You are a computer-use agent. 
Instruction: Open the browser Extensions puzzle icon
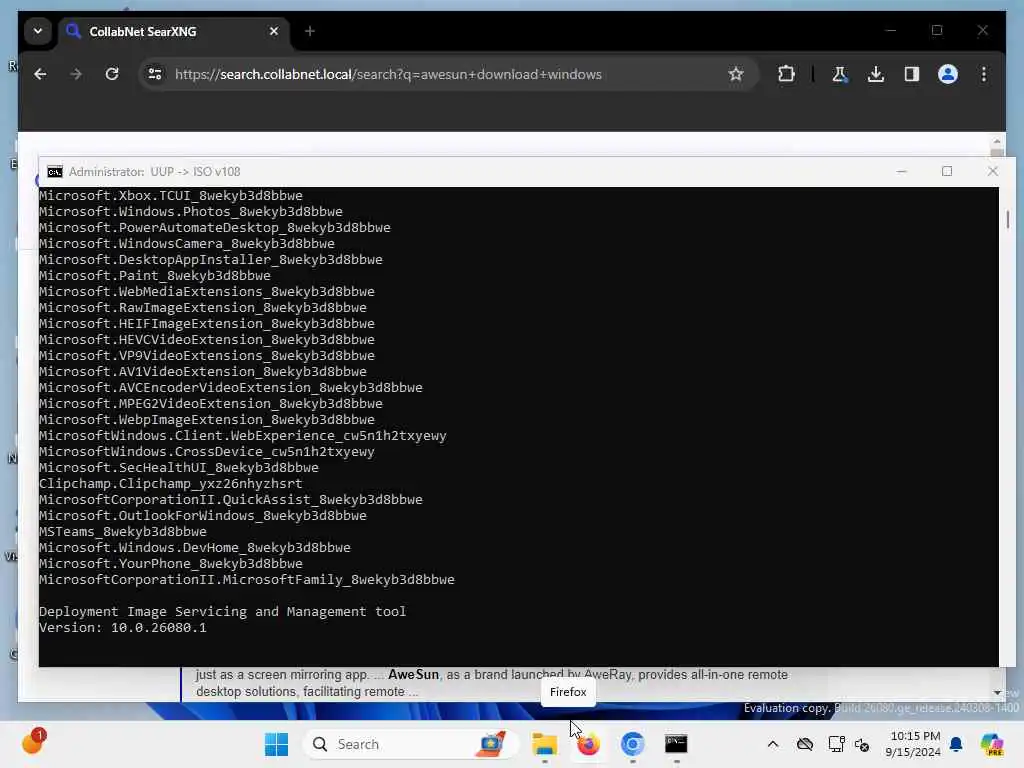[786, 74]
